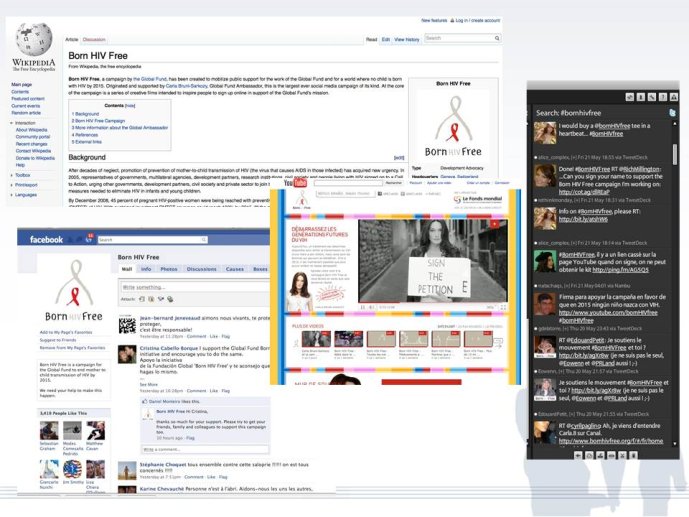Viewport: 689px width, 517px height.
Task: Expand the Print/export section in Wikipedia sidebar
Action: 25,185
